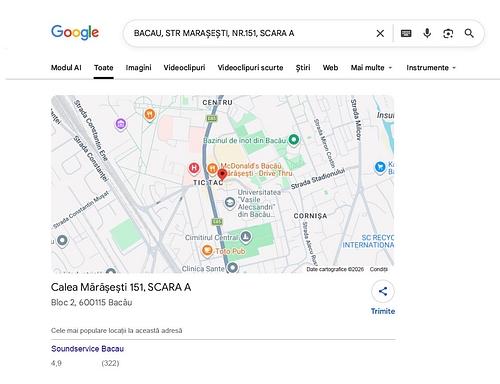Open the on-screen keyboard icon
Viewport: 500px width, 384px height.
click(406, 33)
